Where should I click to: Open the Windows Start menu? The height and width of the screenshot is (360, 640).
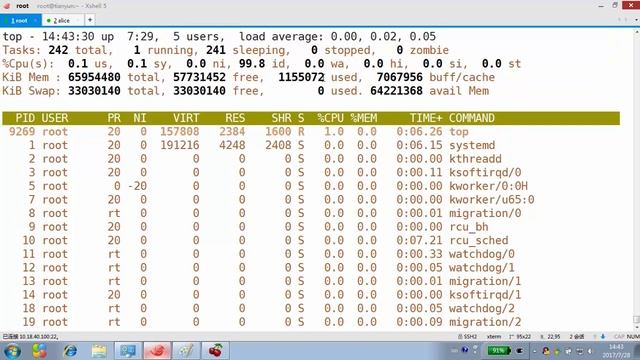pyautogui.click(x=12, y=351)
